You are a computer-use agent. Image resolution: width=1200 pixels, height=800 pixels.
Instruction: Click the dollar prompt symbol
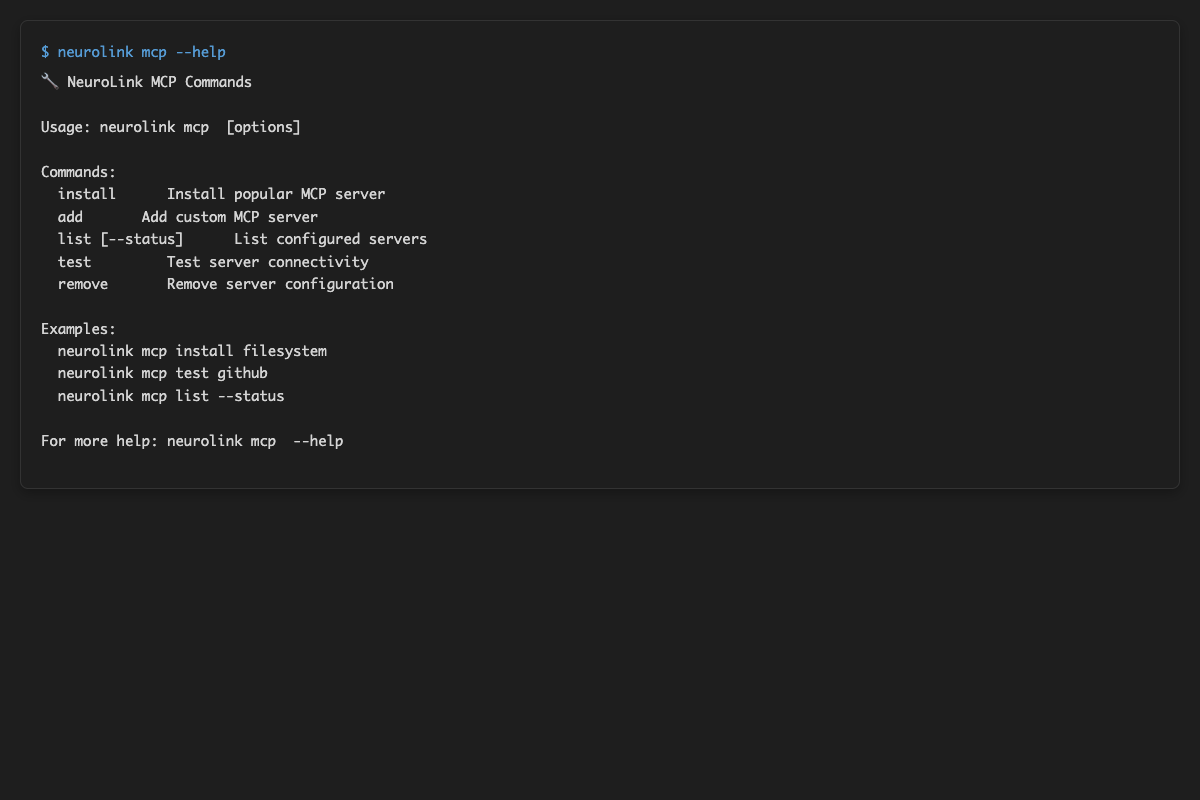click(45, 52)
